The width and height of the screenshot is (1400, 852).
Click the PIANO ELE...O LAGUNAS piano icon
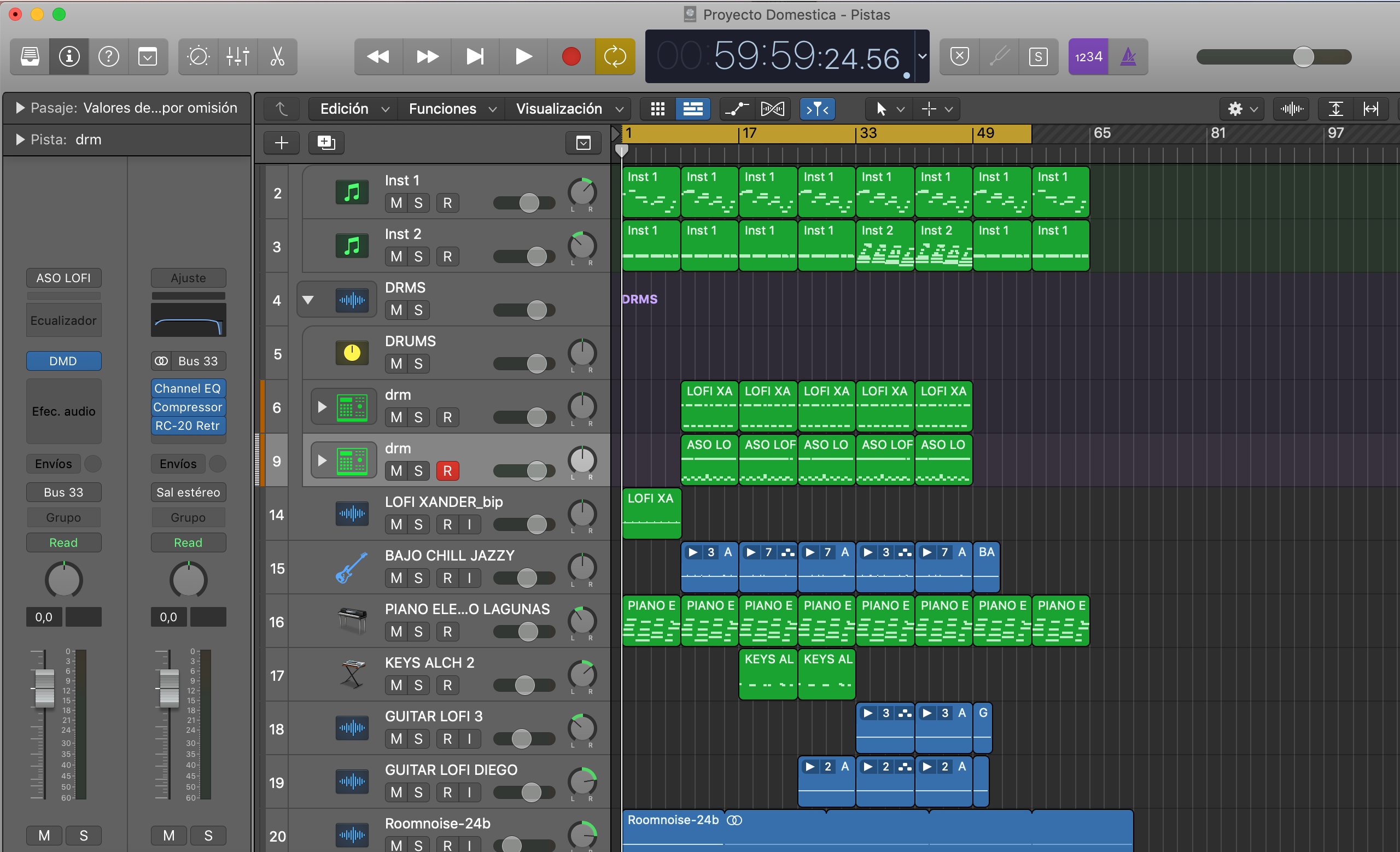352,621
